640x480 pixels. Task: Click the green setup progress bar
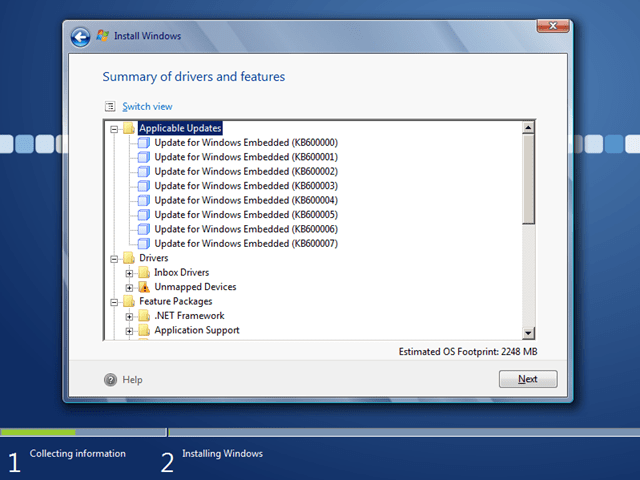[x=38, y=432]
